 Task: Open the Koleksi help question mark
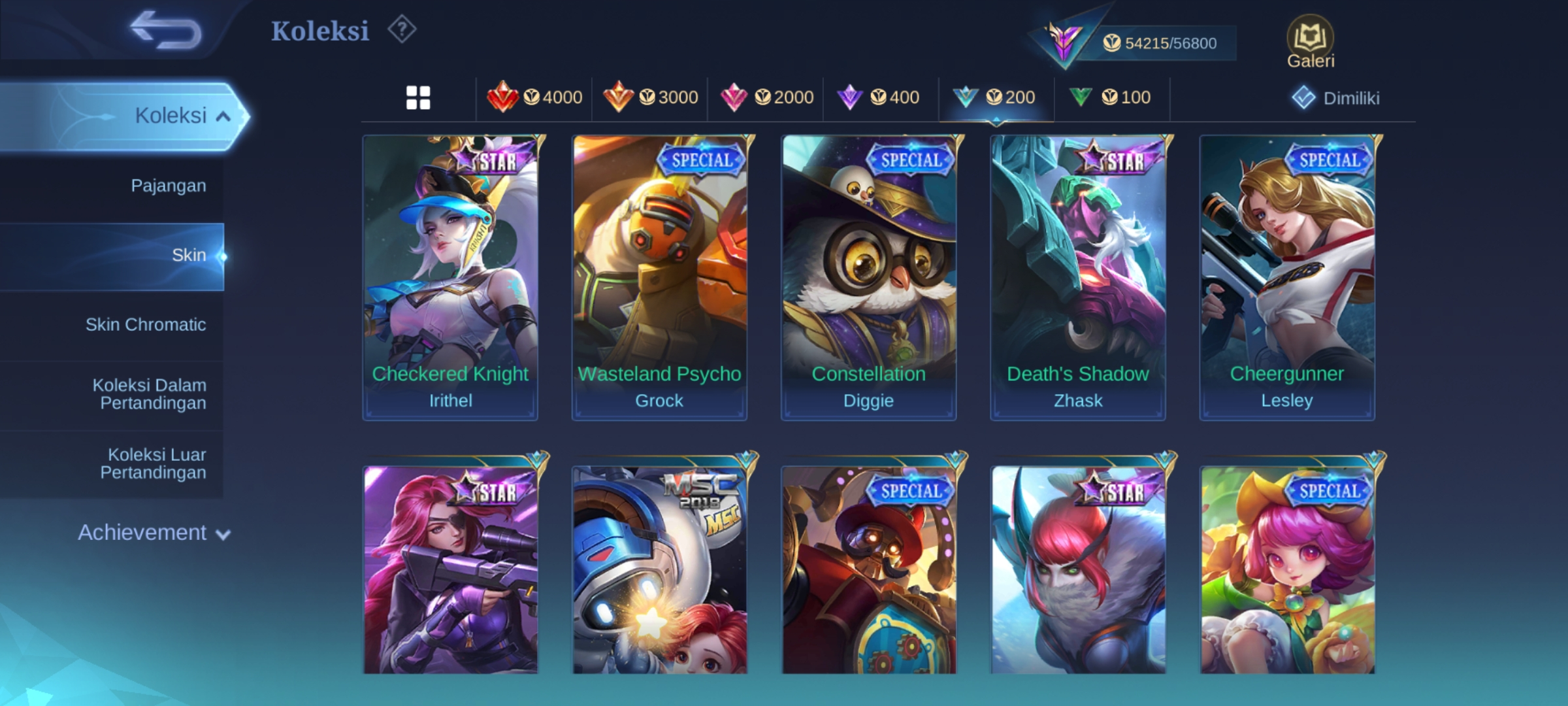tap(402, 29)
